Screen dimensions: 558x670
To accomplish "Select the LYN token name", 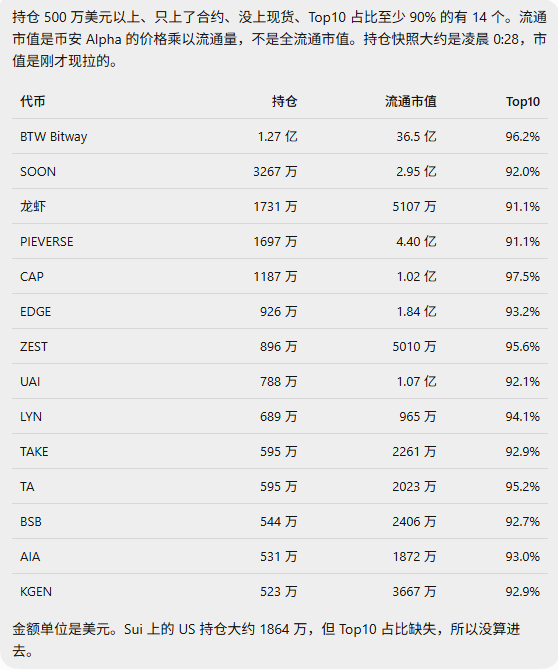I will 31,417.
